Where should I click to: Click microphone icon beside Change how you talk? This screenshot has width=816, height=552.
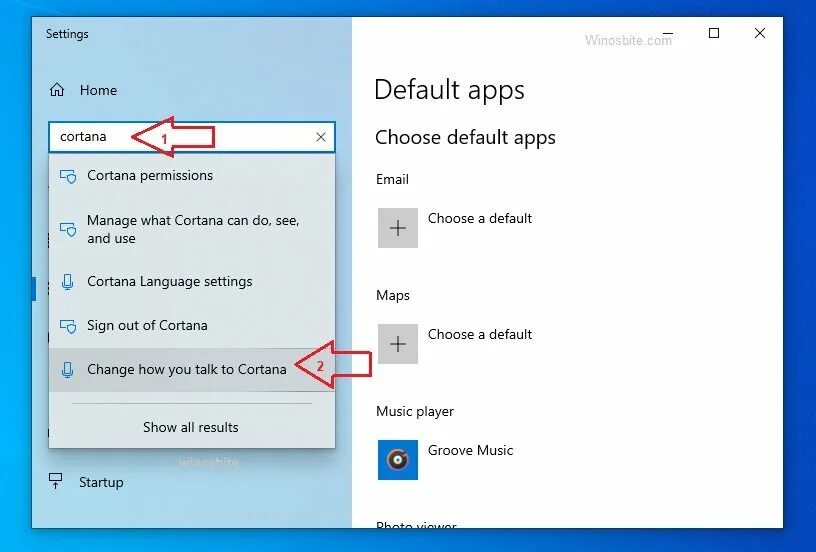pyautogui.click(x=68, y=370)
